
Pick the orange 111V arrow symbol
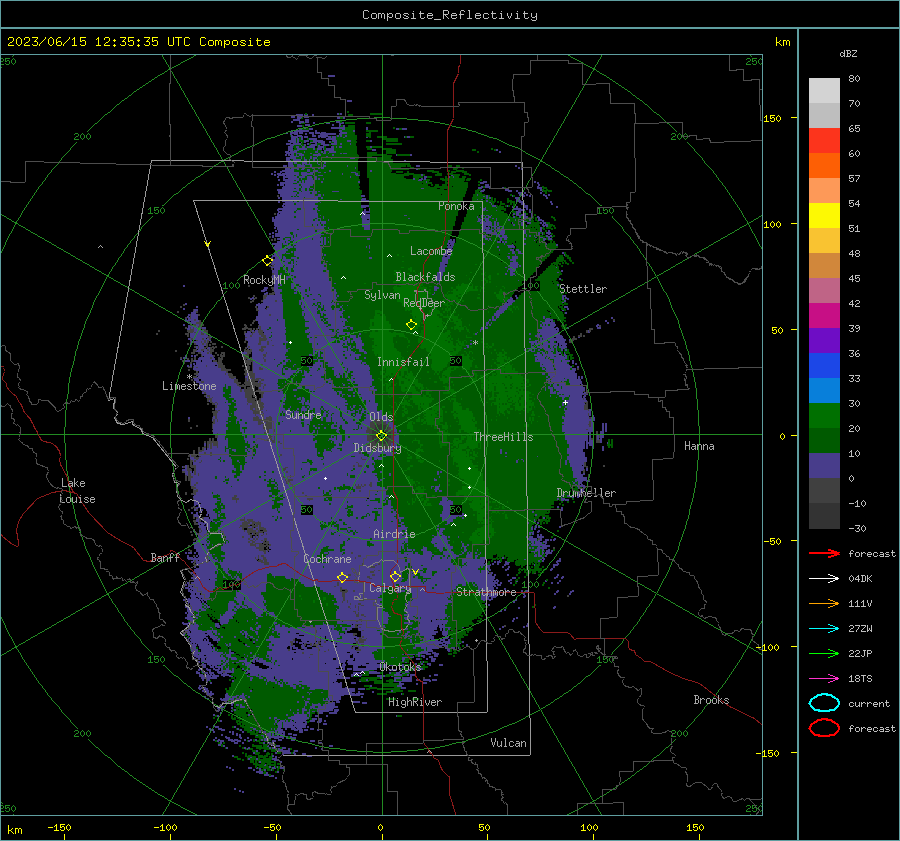click(824, 603)
